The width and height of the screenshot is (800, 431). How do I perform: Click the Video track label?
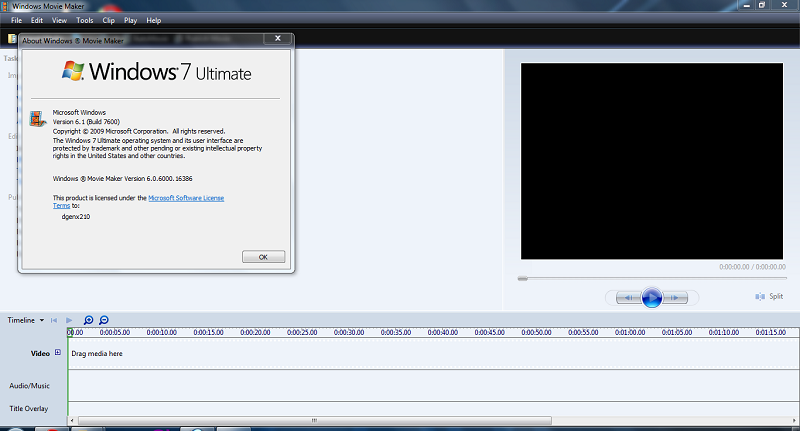(40, 353)
